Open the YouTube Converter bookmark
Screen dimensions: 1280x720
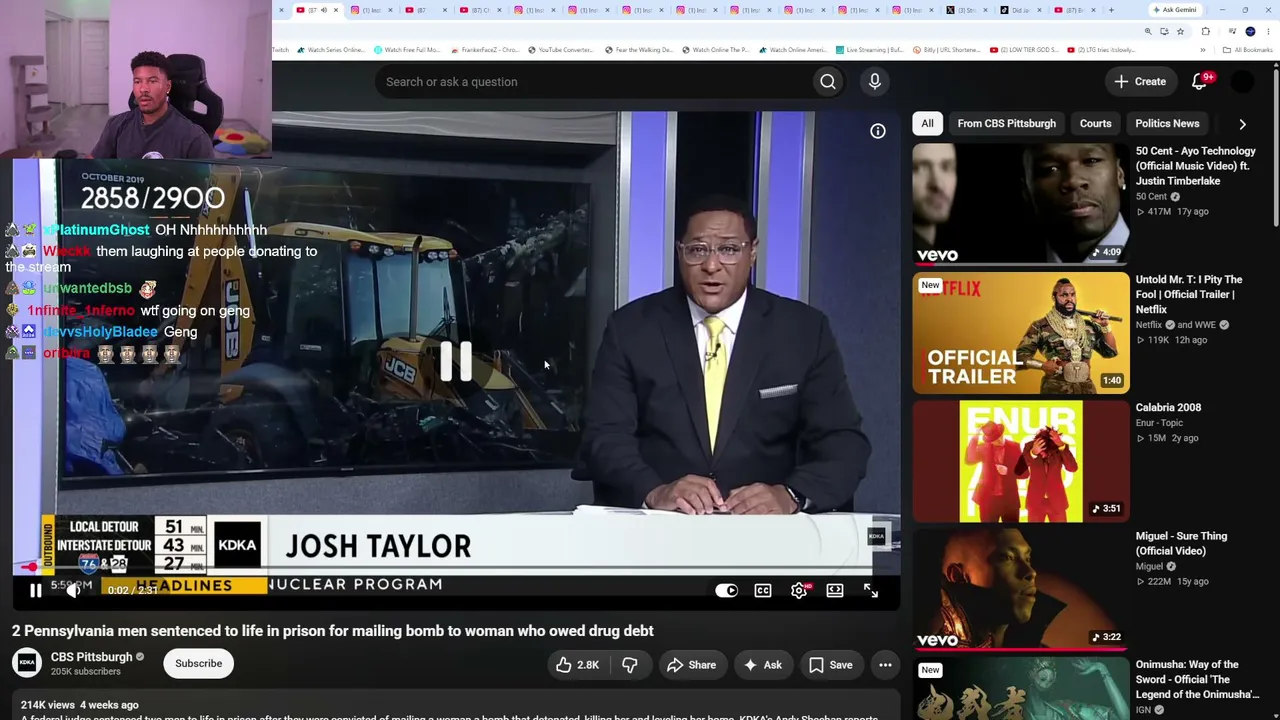(560, 50)
